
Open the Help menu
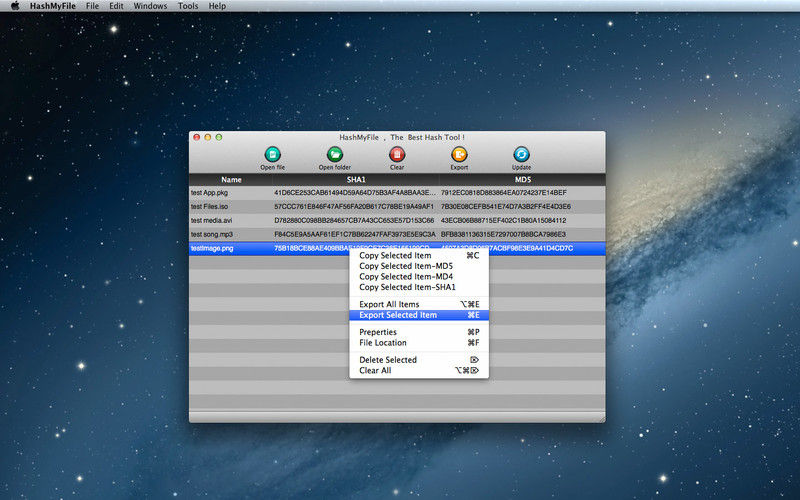217,6
